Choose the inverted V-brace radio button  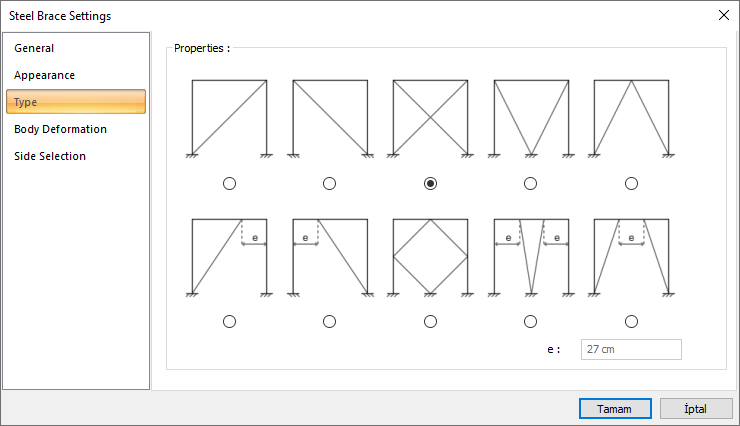[631, 183]
